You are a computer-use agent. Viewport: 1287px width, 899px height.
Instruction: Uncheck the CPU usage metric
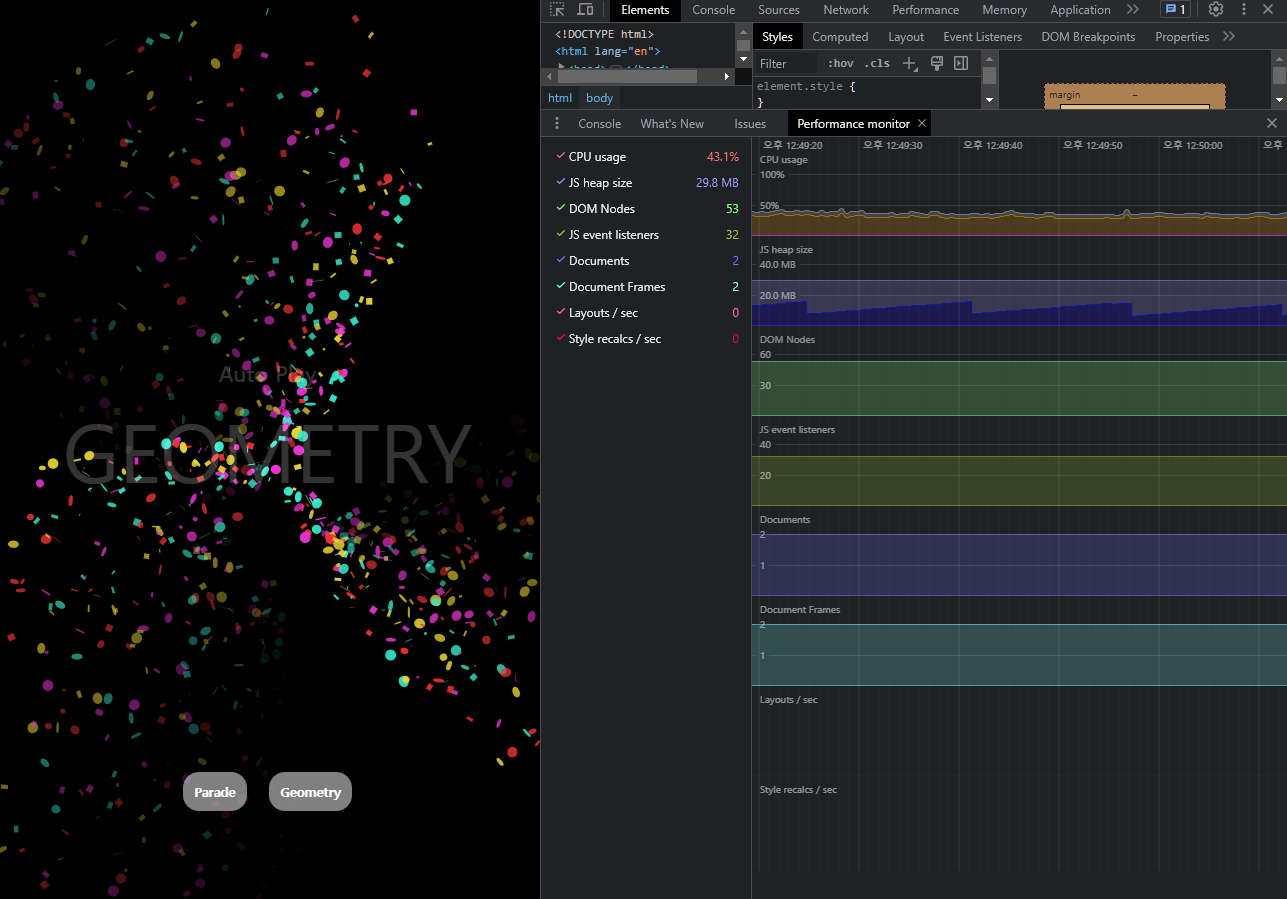tap(561, 157)
